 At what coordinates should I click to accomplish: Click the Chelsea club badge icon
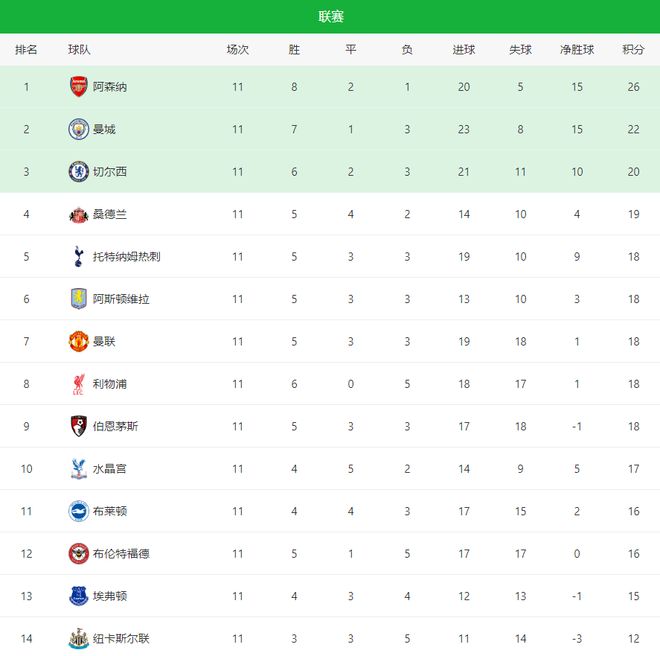pos(78,172)
